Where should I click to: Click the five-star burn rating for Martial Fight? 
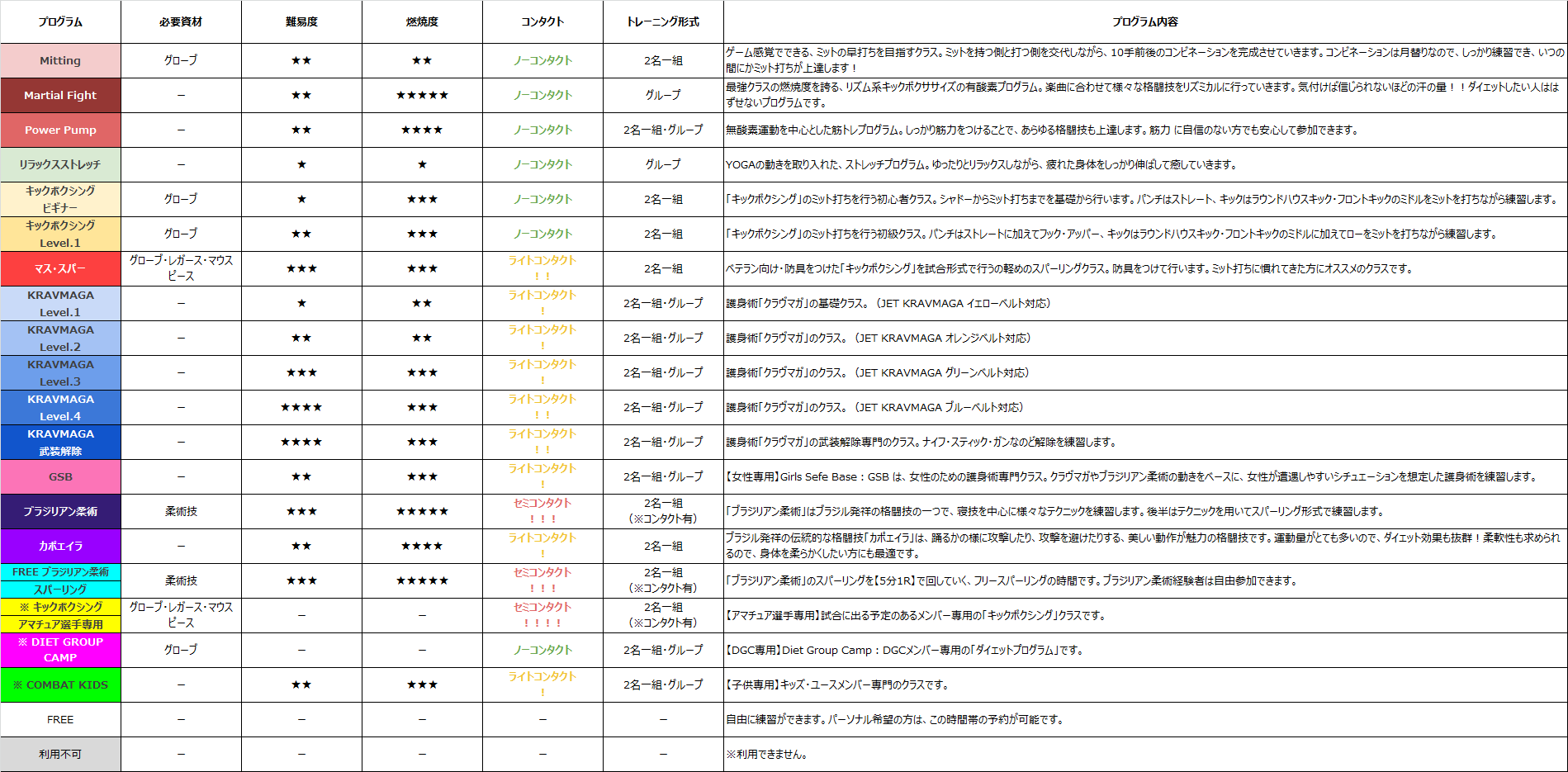coord(422,95)
